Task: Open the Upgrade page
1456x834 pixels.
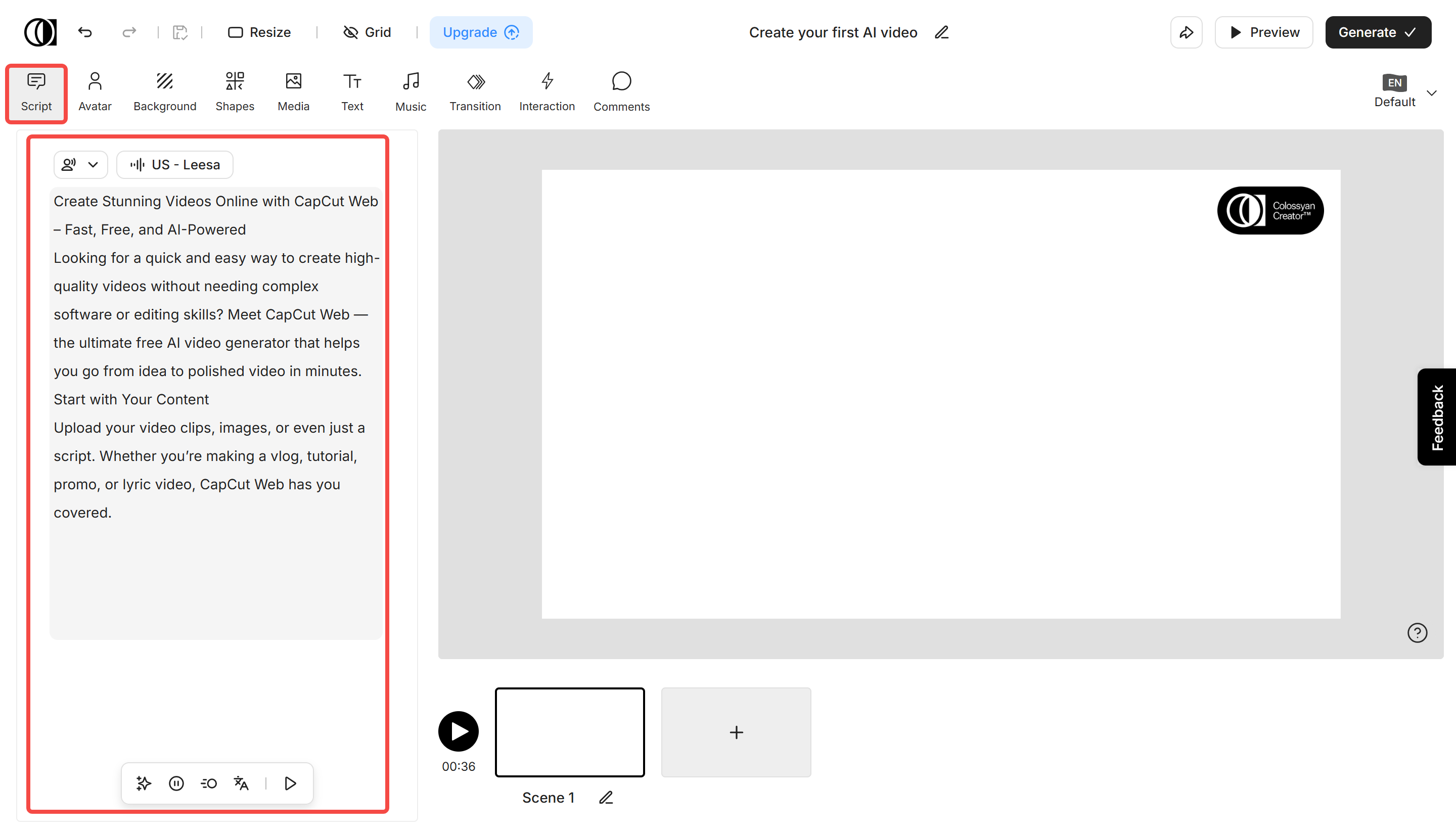Action: click(x=481, y=32)
